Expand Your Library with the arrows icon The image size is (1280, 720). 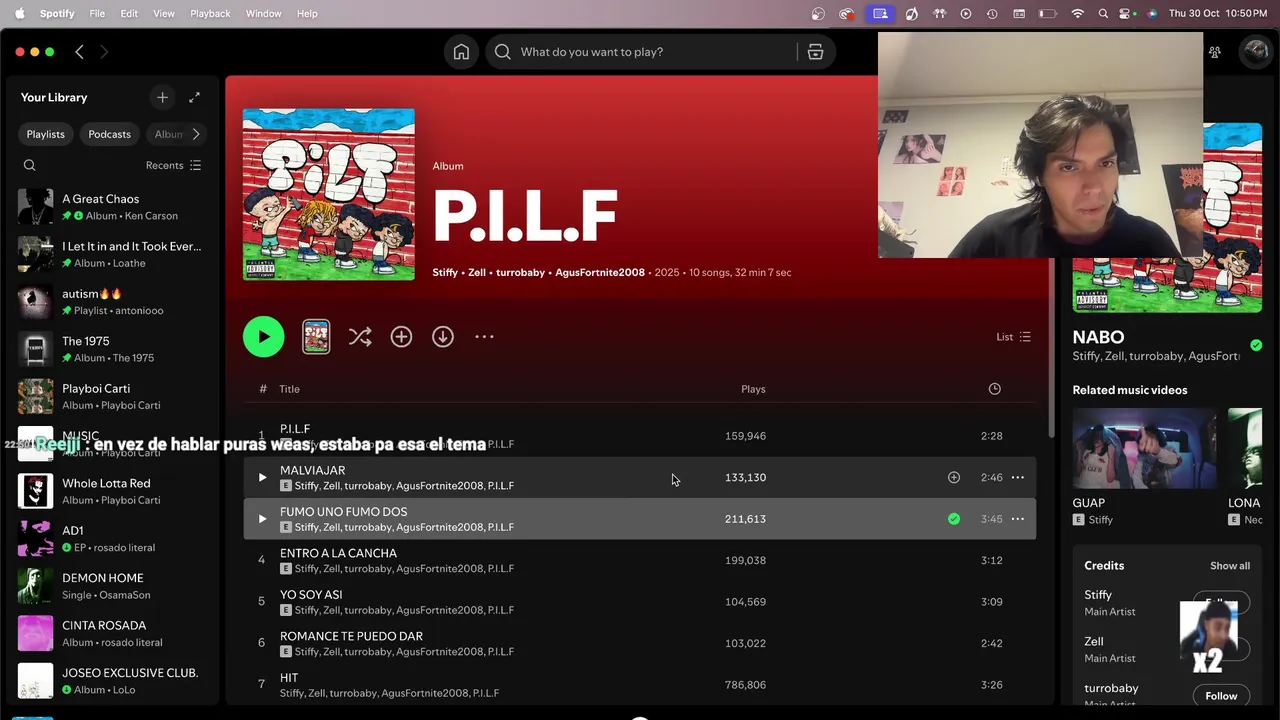pyautogui.click(x=194, y=97)
